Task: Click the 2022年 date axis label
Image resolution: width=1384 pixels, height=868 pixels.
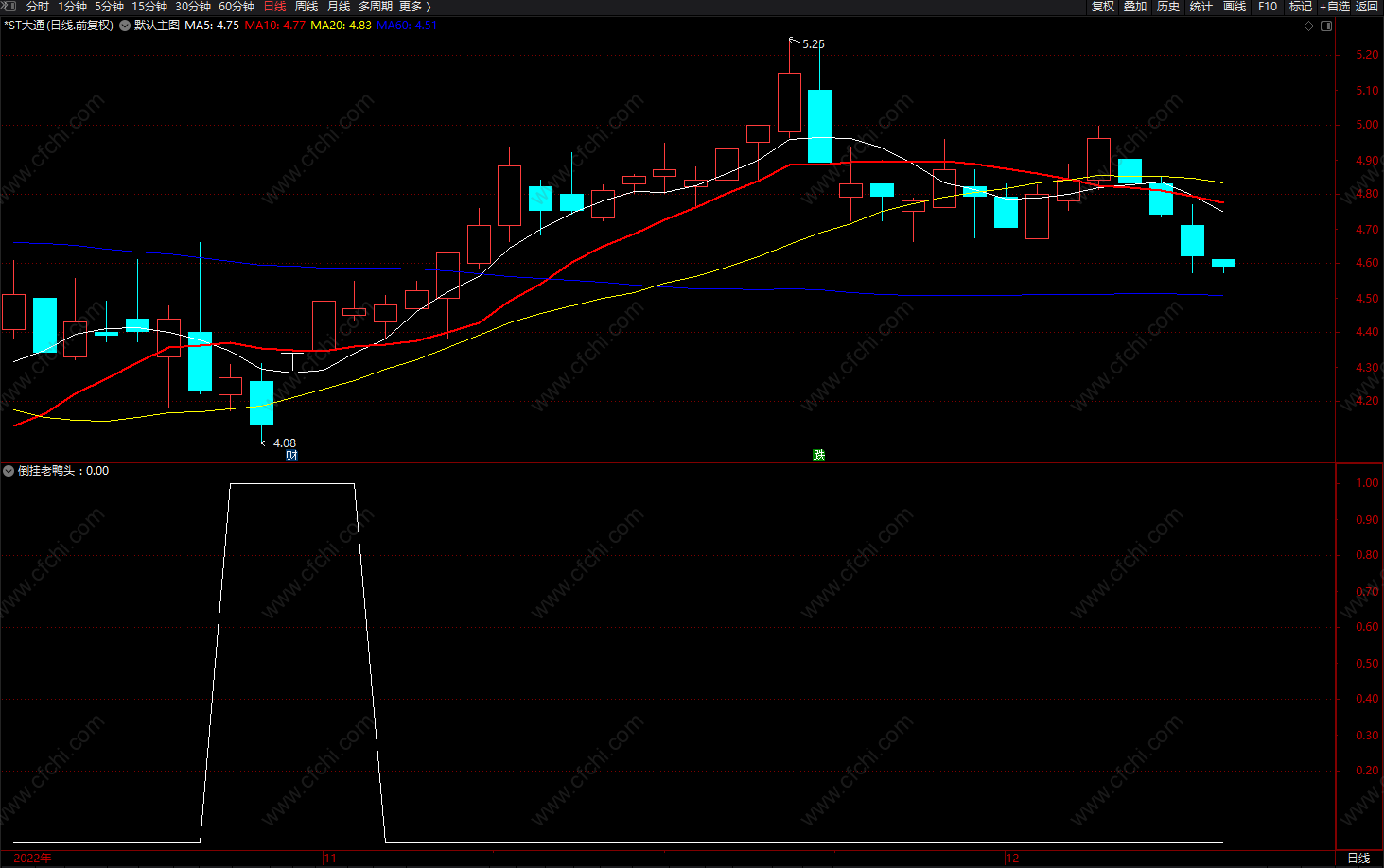Action: (33, 859)
